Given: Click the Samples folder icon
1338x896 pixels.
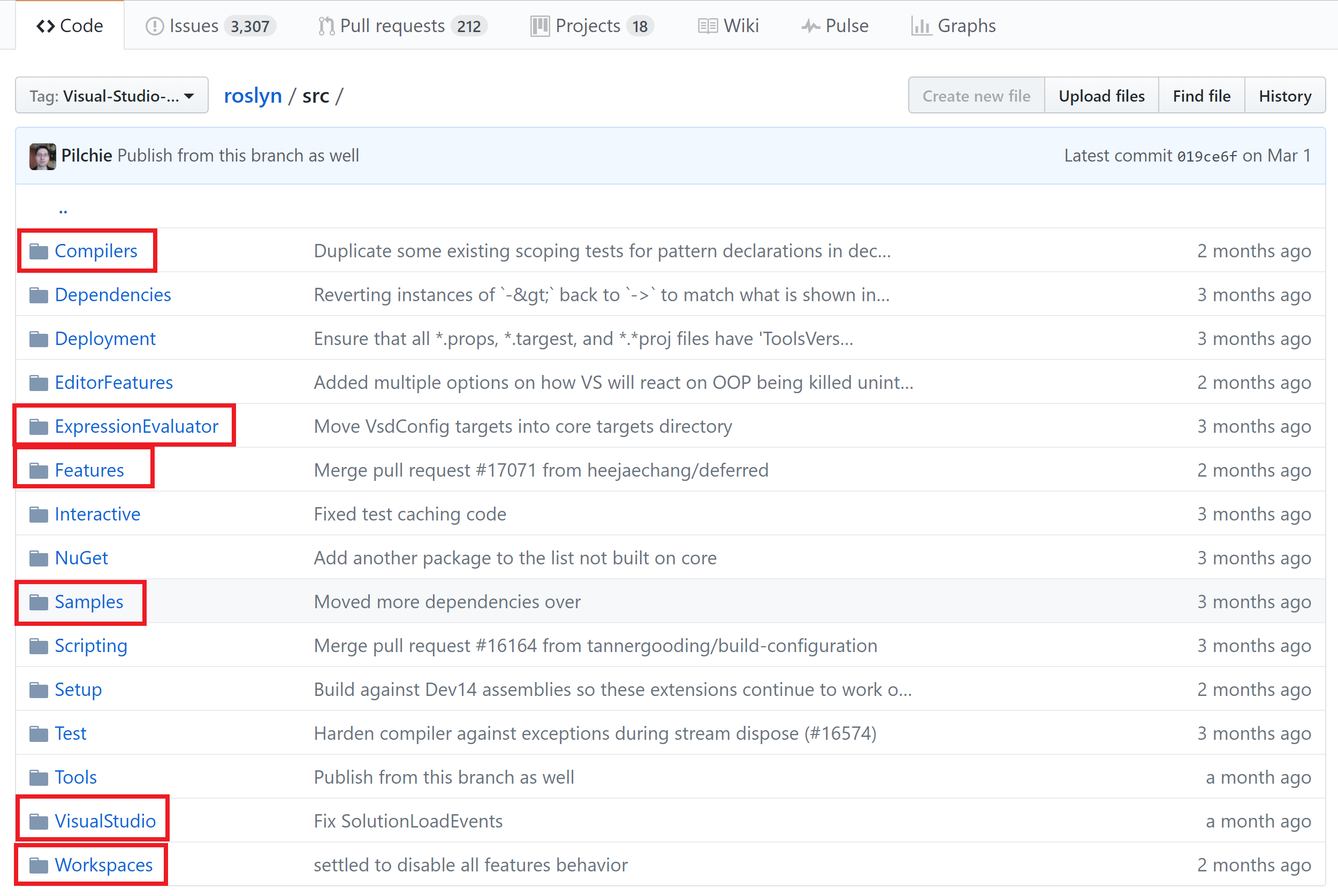Looking at the screenshot, I should point(39,602).
